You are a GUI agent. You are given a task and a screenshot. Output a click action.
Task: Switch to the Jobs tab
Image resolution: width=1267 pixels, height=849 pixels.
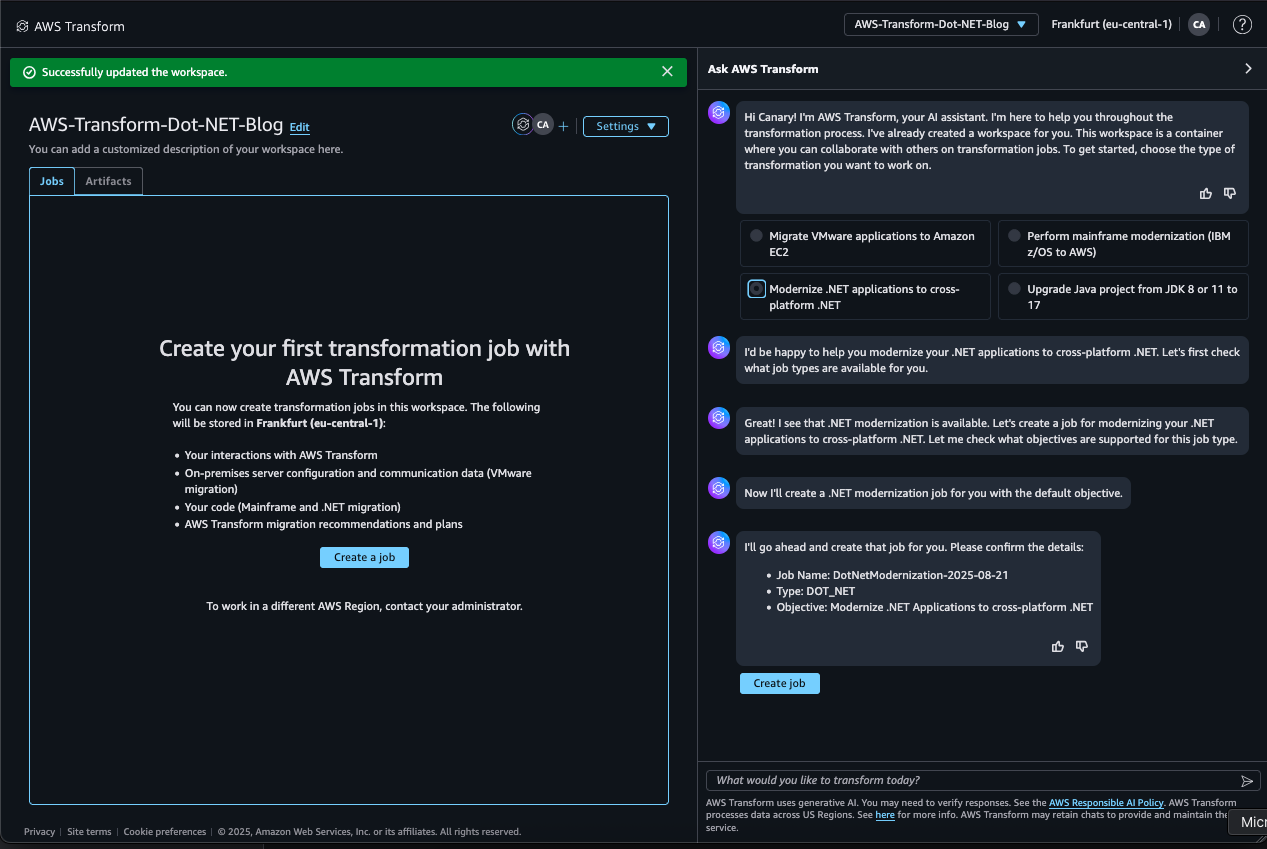click(52, 181)
